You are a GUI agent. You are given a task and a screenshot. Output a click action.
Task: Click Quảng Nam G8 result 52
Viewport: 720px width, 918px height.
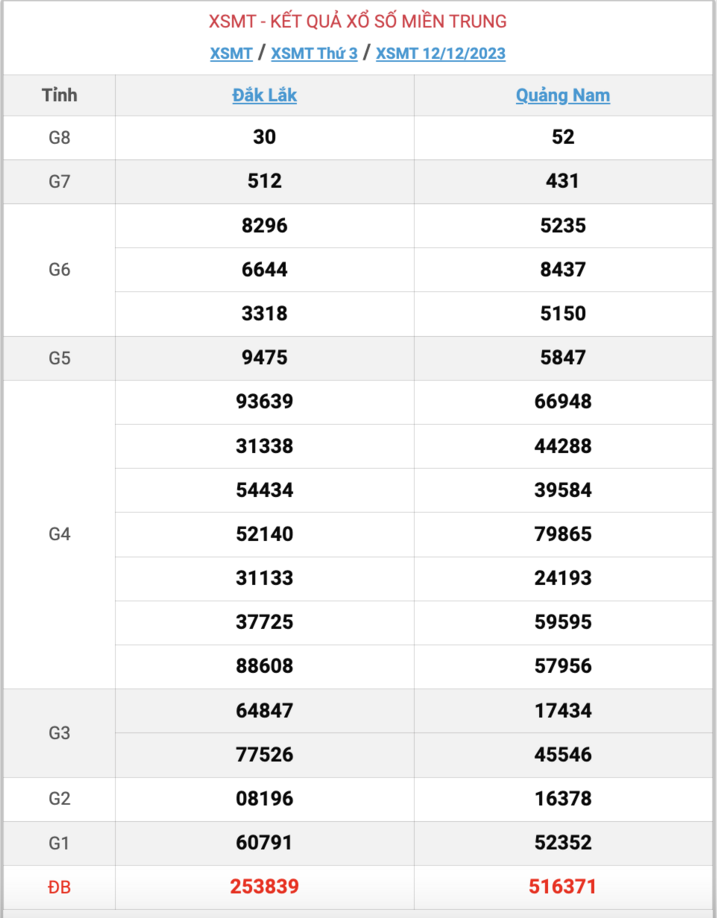click(563, 138)
